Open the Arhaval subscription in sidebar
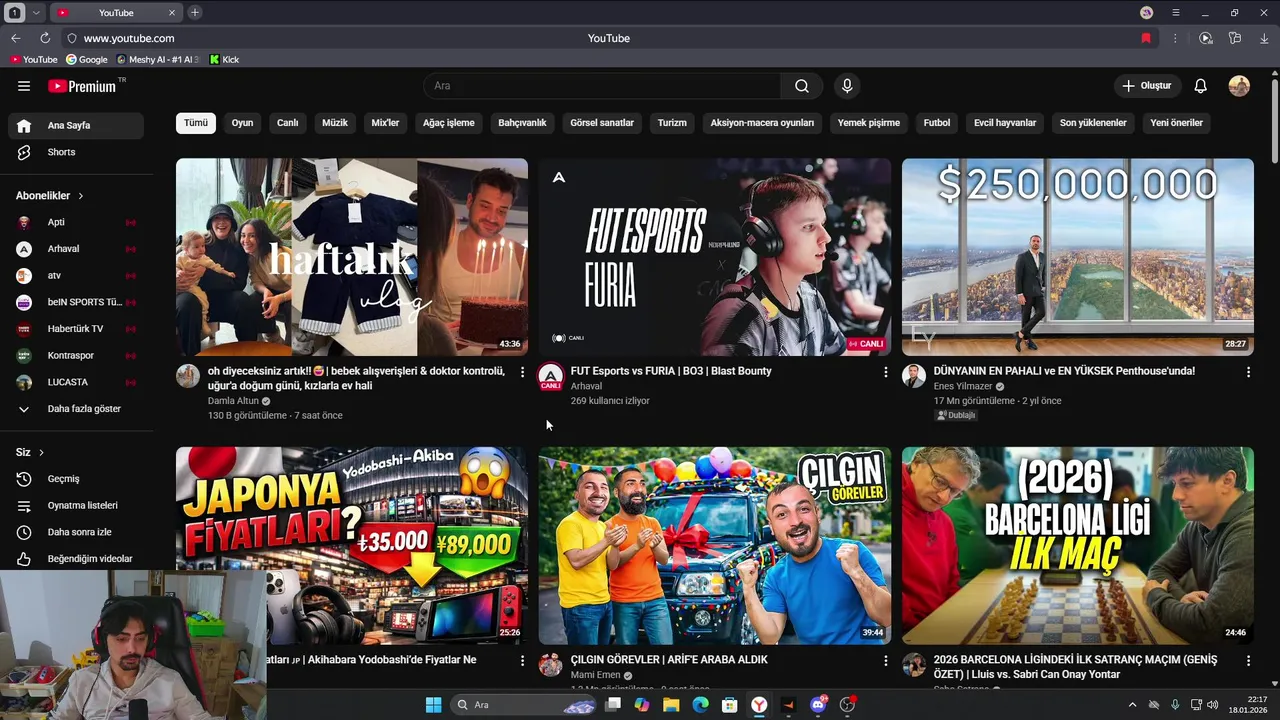1280x720 pixels. click(x=76, y=249)
